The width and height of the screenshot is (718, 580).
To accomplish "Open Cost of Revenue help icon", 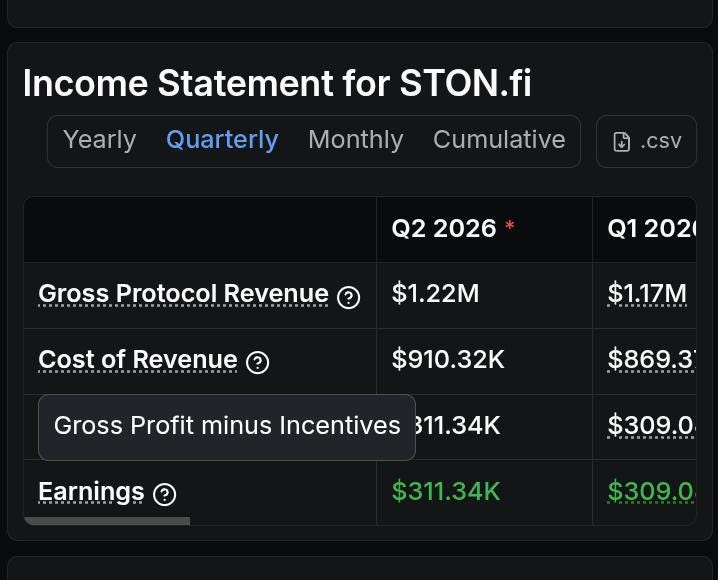I will point(257,363).
